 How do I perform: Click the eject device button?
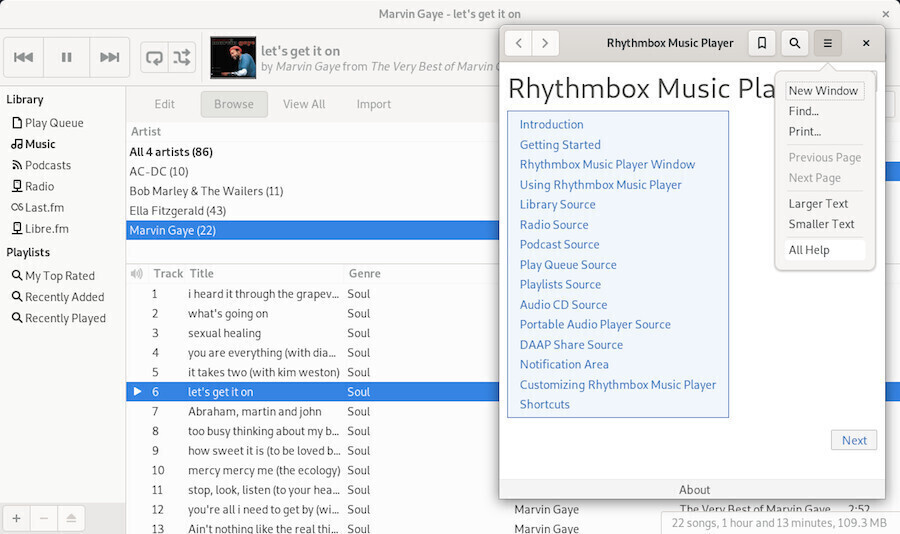(x=71, y=518)
